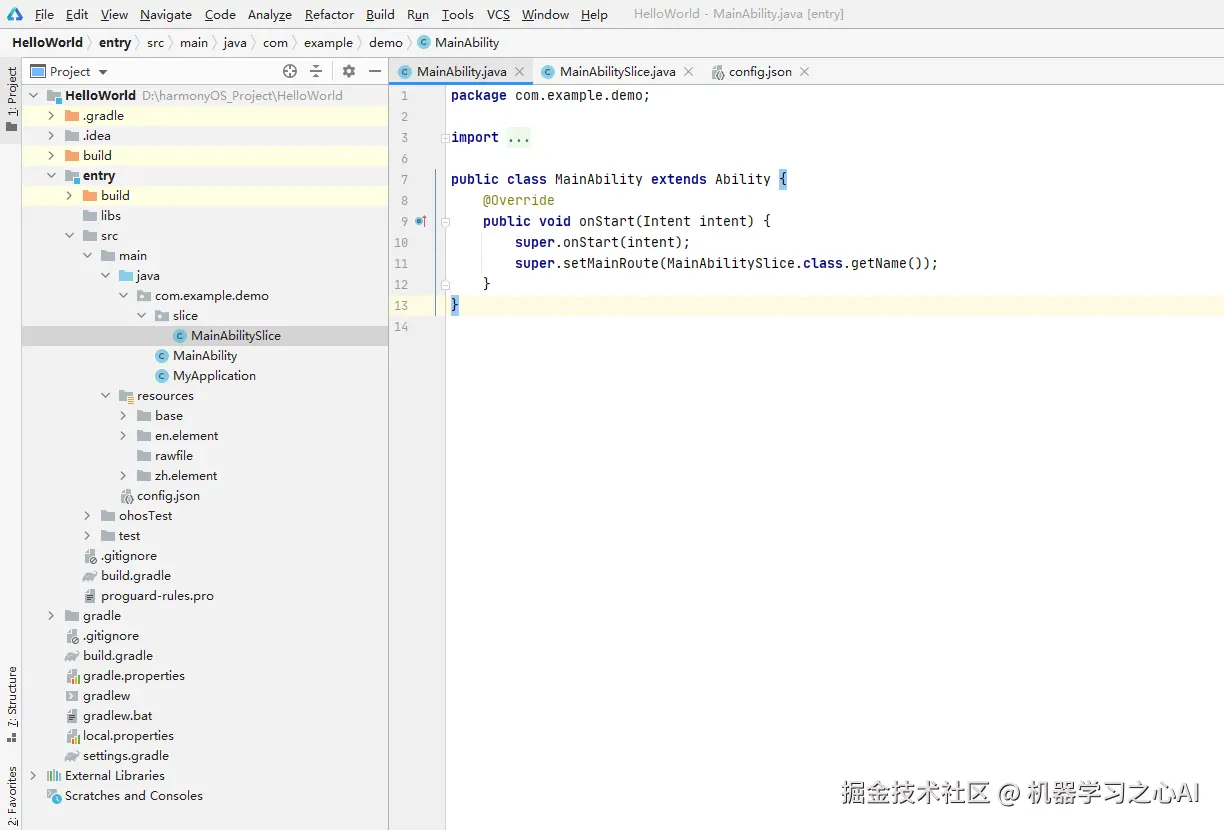
Task: Collapse the entry module
Action: [x=51, y=176]
